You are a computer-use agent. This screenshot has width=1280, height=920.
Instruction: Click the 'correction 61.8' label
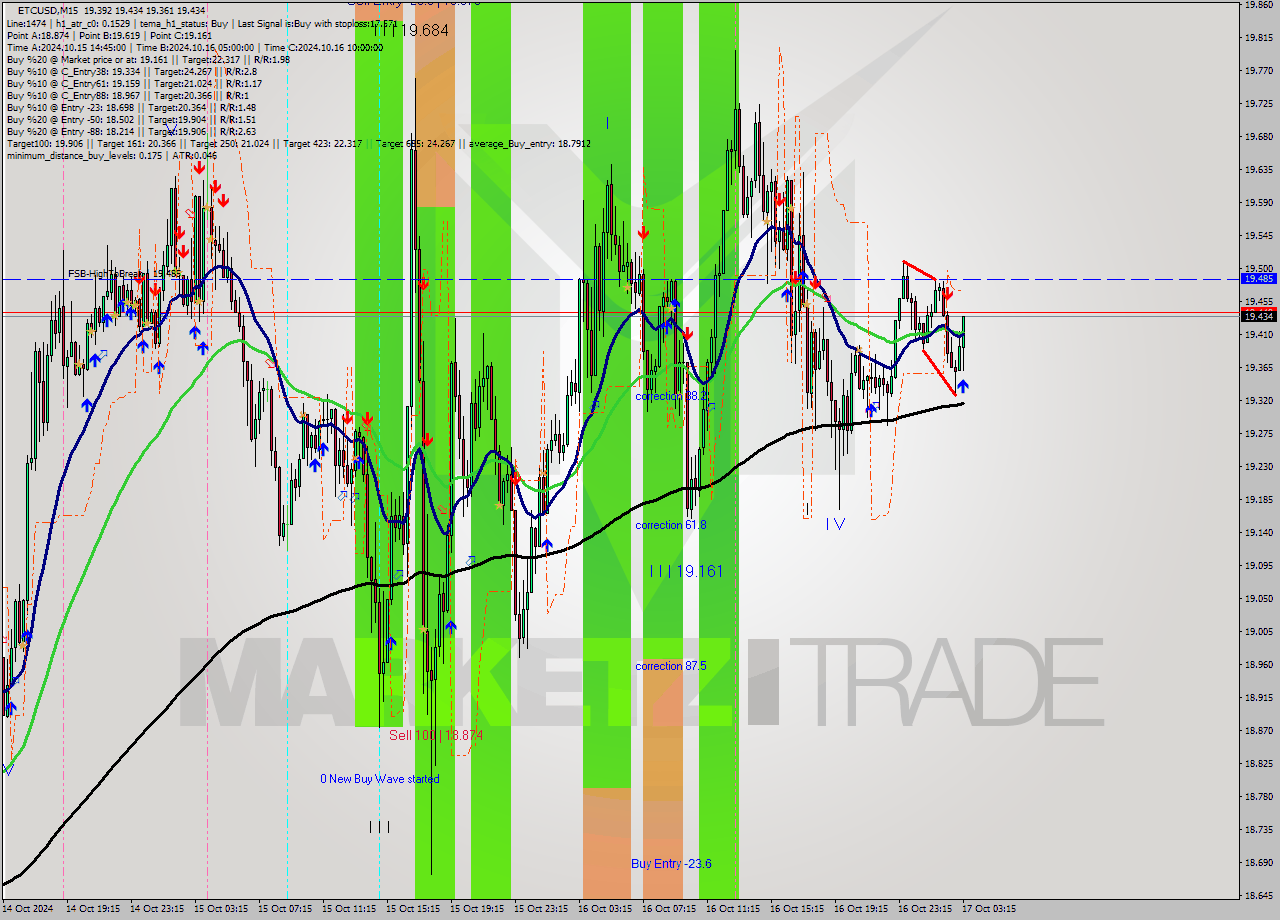(670, 525)
